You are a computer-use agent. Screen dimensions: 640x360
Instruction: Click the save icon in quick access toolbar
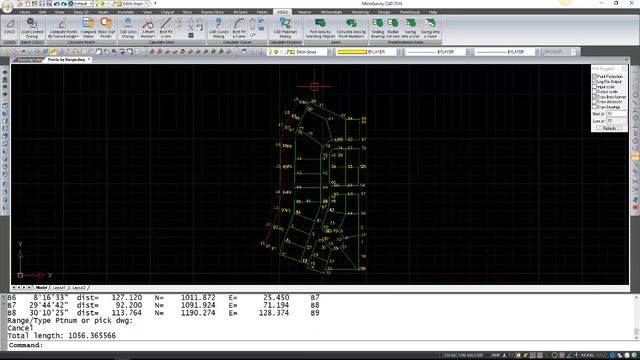41,4
